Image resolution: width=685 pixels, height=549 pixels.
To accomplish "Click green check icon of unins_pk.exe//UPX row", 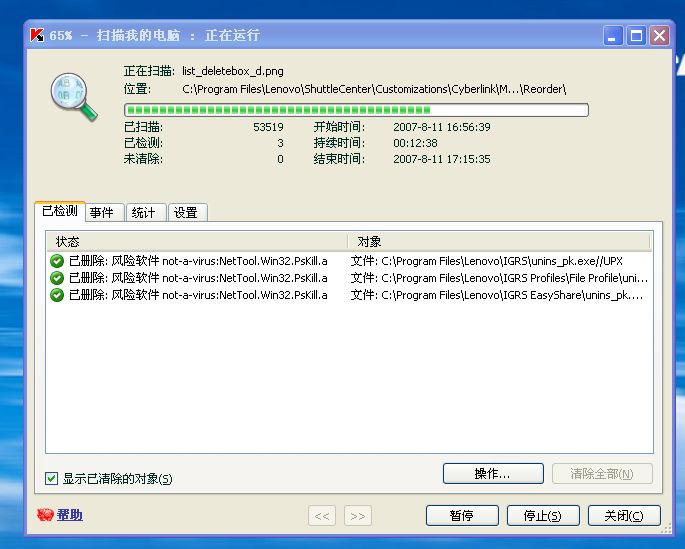I will click(57, 261).
